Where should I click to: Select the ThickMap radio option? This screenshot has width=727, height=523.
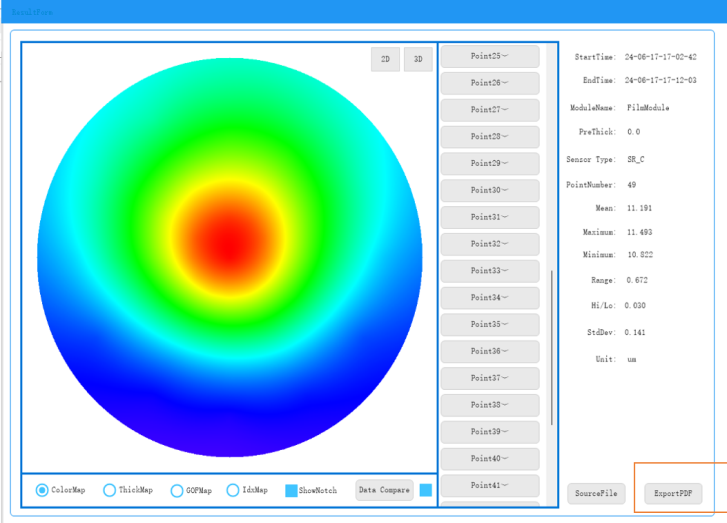coord(110,490)
